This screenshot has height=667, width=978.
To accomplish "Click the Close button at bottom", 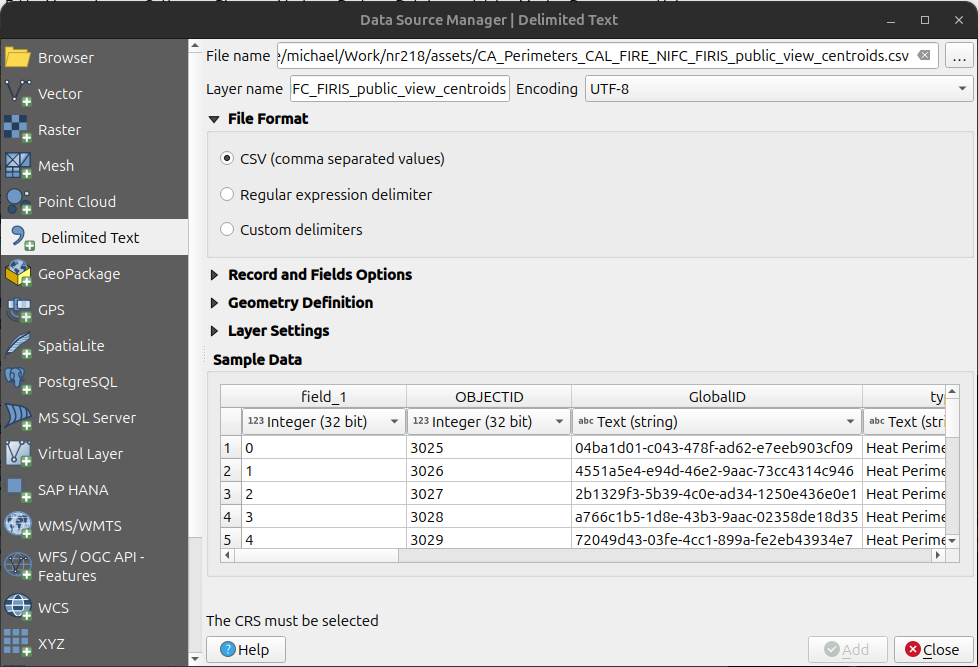I will click(932, 650).
